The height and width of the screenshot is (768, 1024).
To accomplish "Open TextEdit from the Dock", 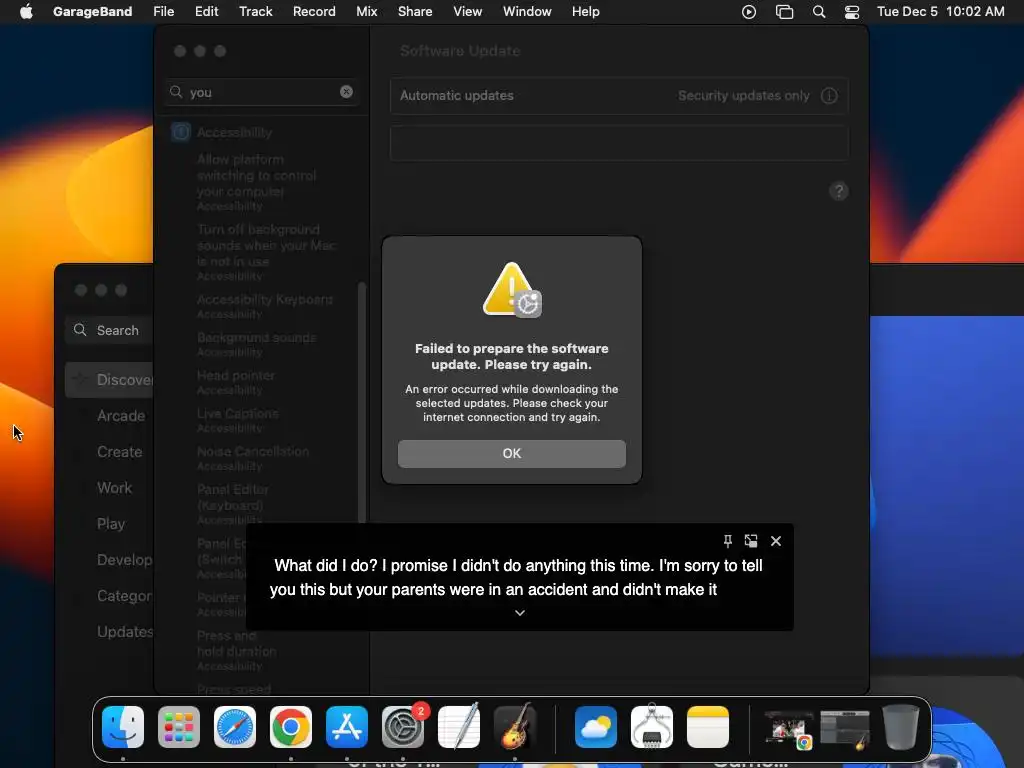I will coord(458,727).
